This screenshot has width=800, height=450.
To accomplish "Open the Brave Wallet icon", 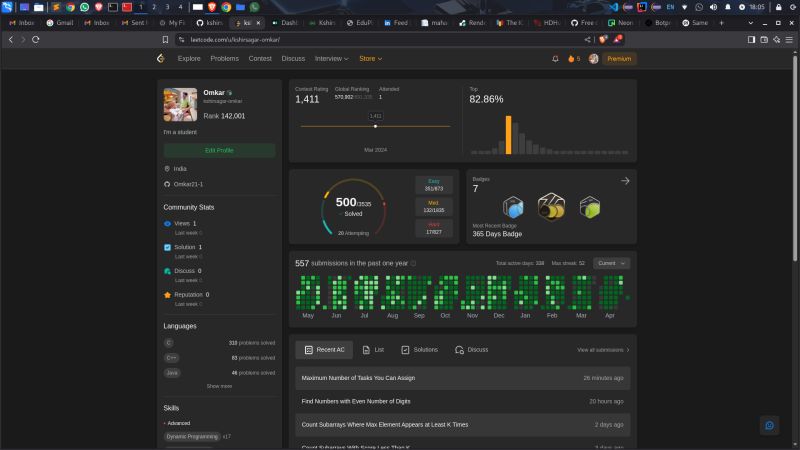I will [764, 39].
